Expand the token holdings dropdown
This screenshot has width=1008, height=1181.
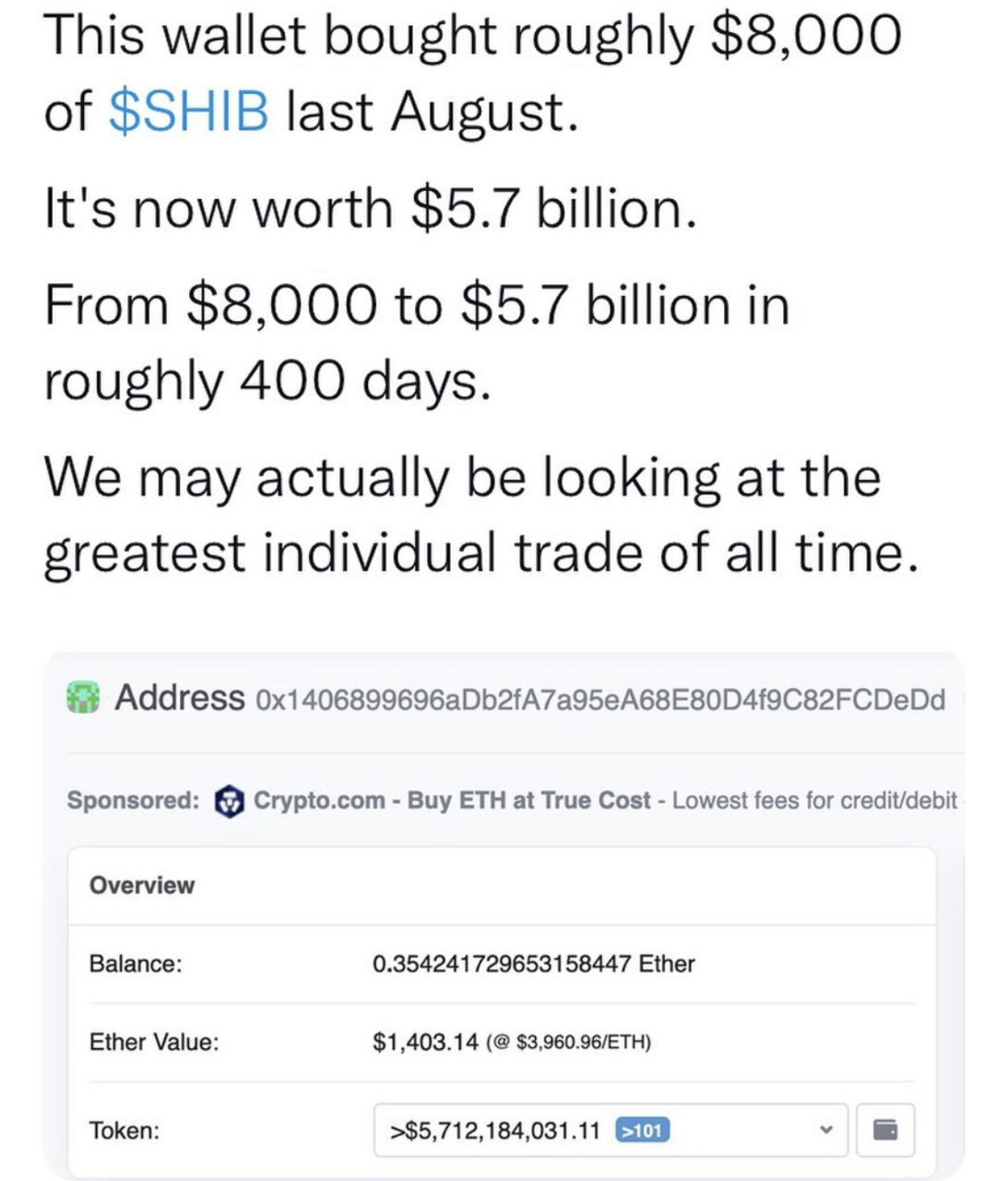(x=611, y=1129)
